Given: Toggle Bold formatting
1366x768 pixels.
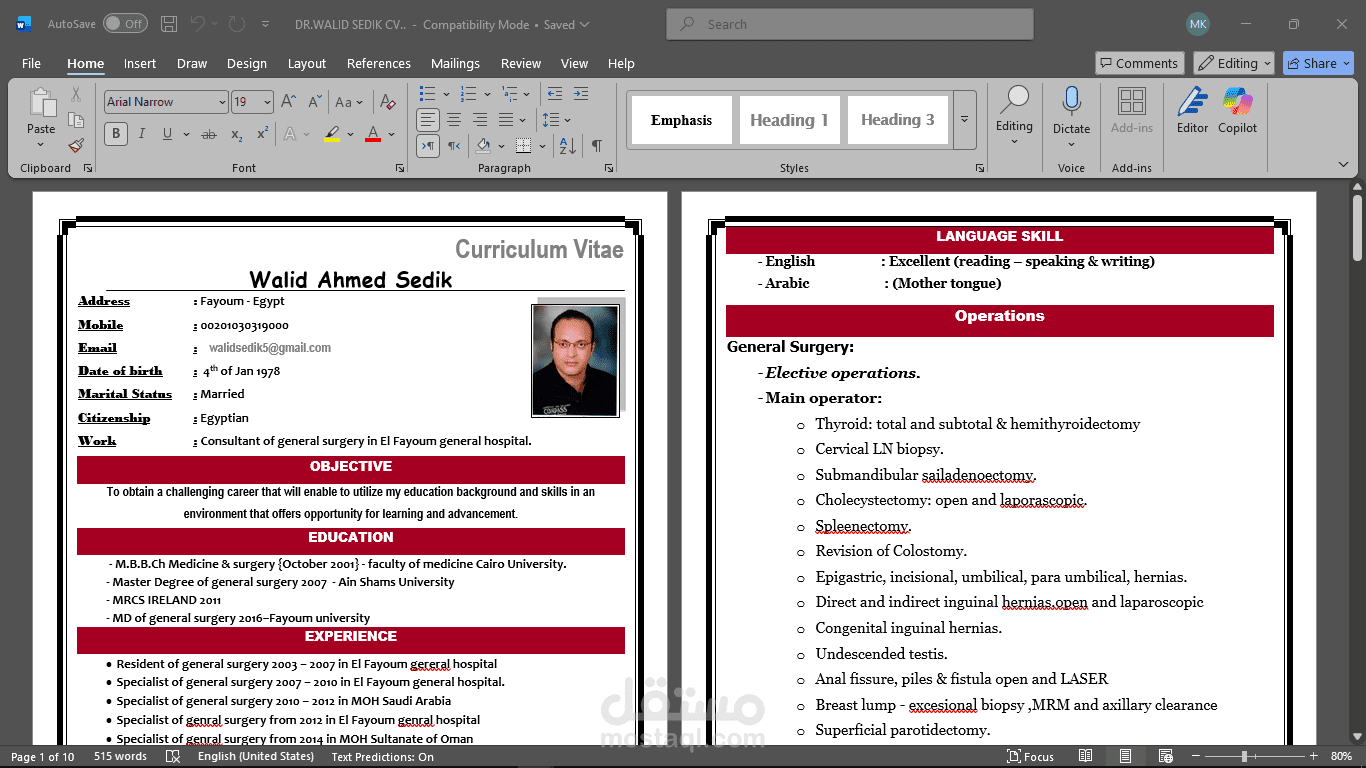Looking at the screenshot, I should pyautogui.click(x=115, y=134).
